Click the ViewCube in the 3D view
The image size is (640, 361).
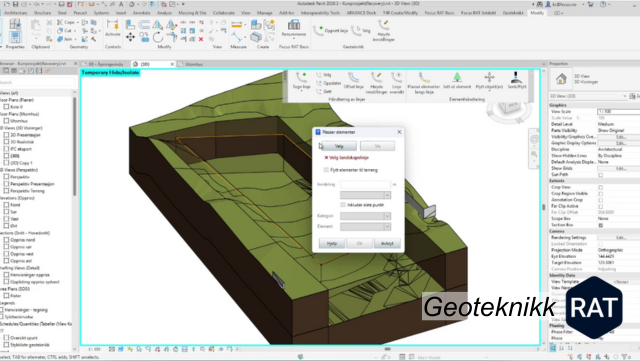coord(509,109)
